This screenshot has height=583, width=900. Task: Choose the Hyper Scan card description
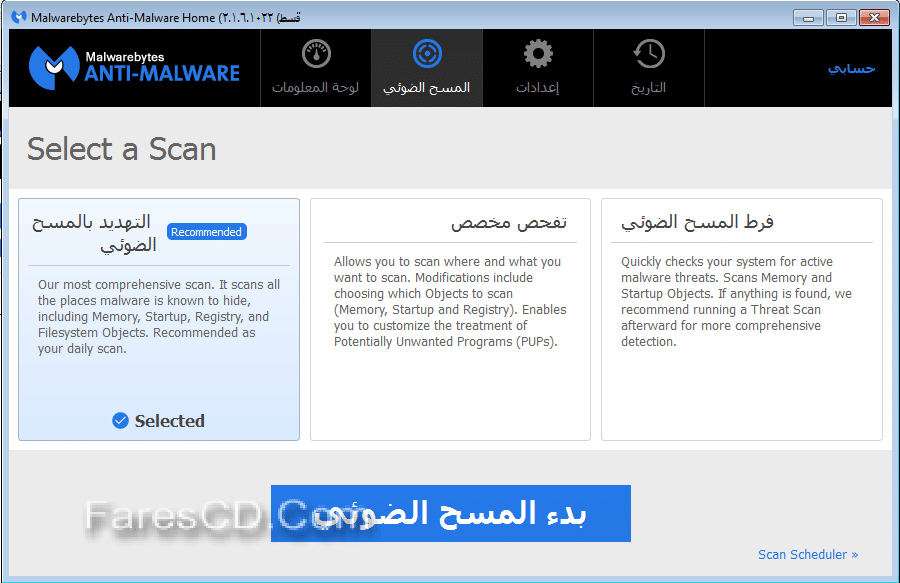(x=736, y=302)
